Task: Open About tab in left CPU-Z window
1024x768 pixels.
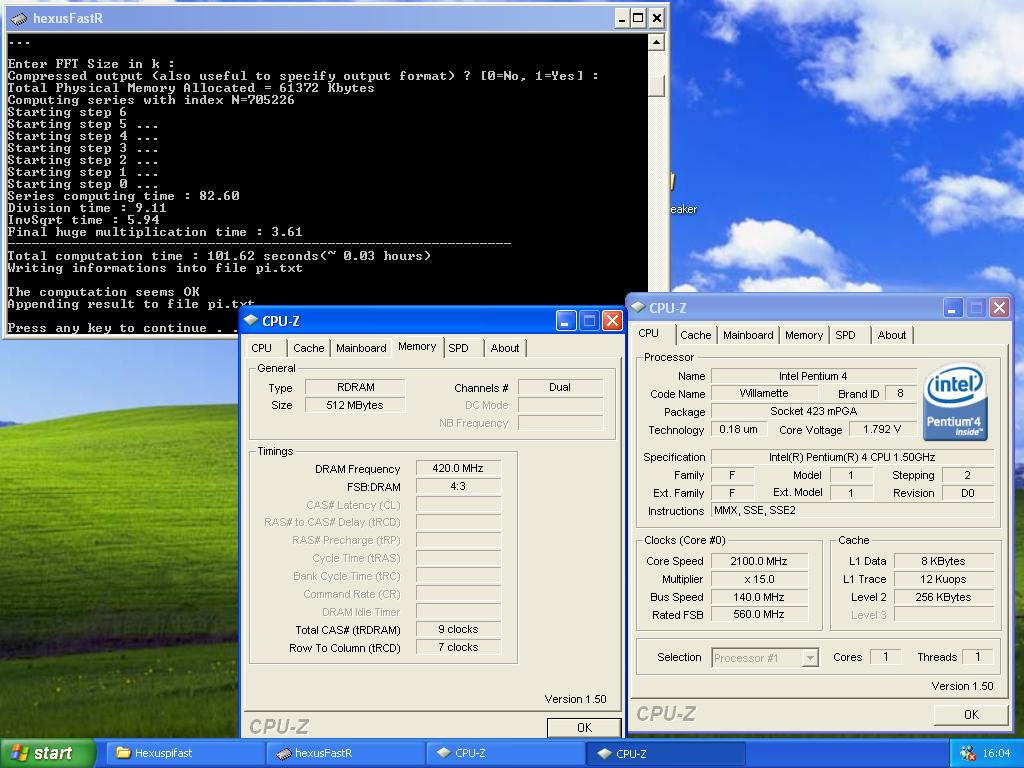Action: (505, 348)
